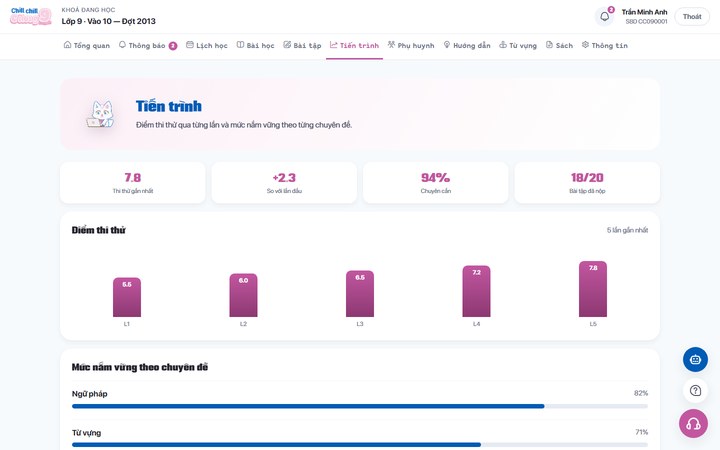Open the chatbot robot floating button
This screenshot has height=450, width=720.
click(x=695, y=359)
